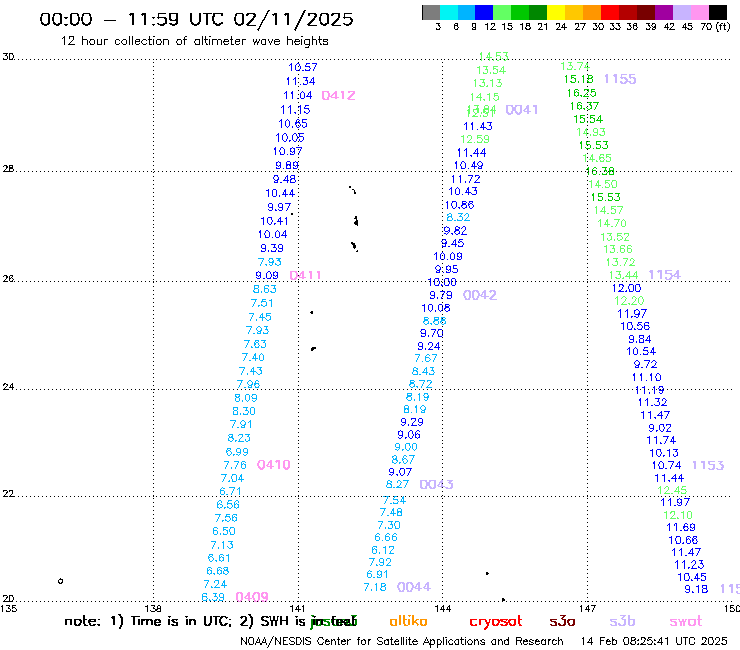Click the orange 30 ft legend swatch
This screenshot has width=740, height=650.
(592, 12)
